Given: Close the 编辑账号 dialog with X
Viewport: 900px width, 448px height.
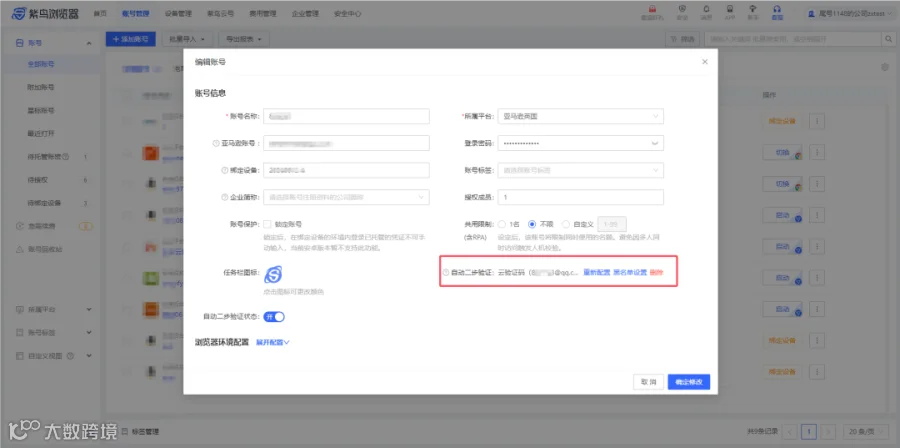Looking at the screenshot, I should point(705,61).
